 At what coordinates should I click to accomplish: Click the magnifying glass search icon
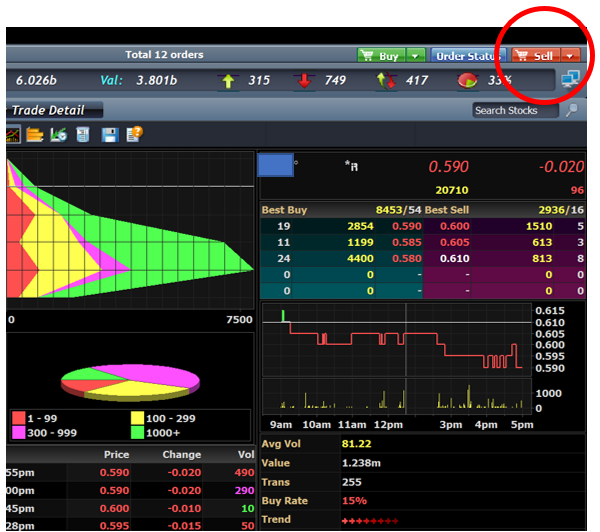(572, 110)
